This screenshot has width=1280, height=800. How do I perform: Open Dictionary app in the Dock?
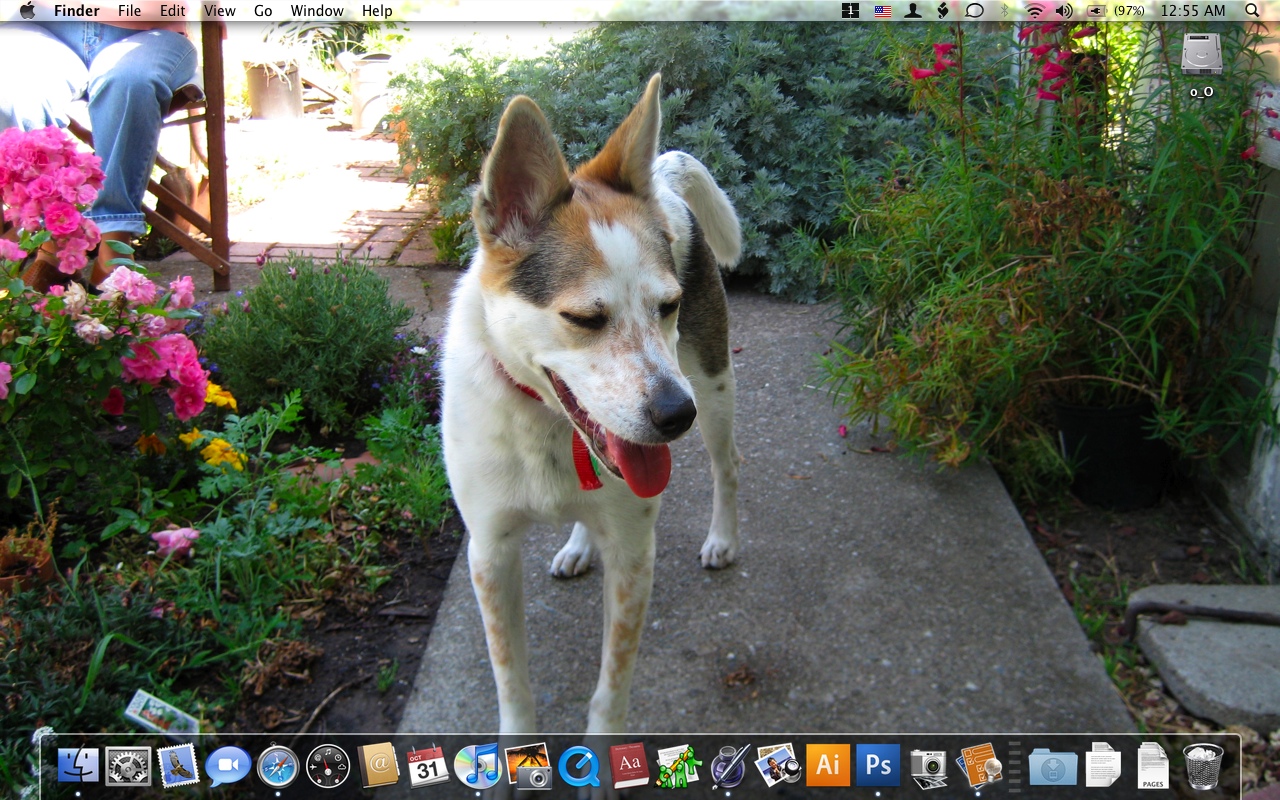tap(628, 766)
